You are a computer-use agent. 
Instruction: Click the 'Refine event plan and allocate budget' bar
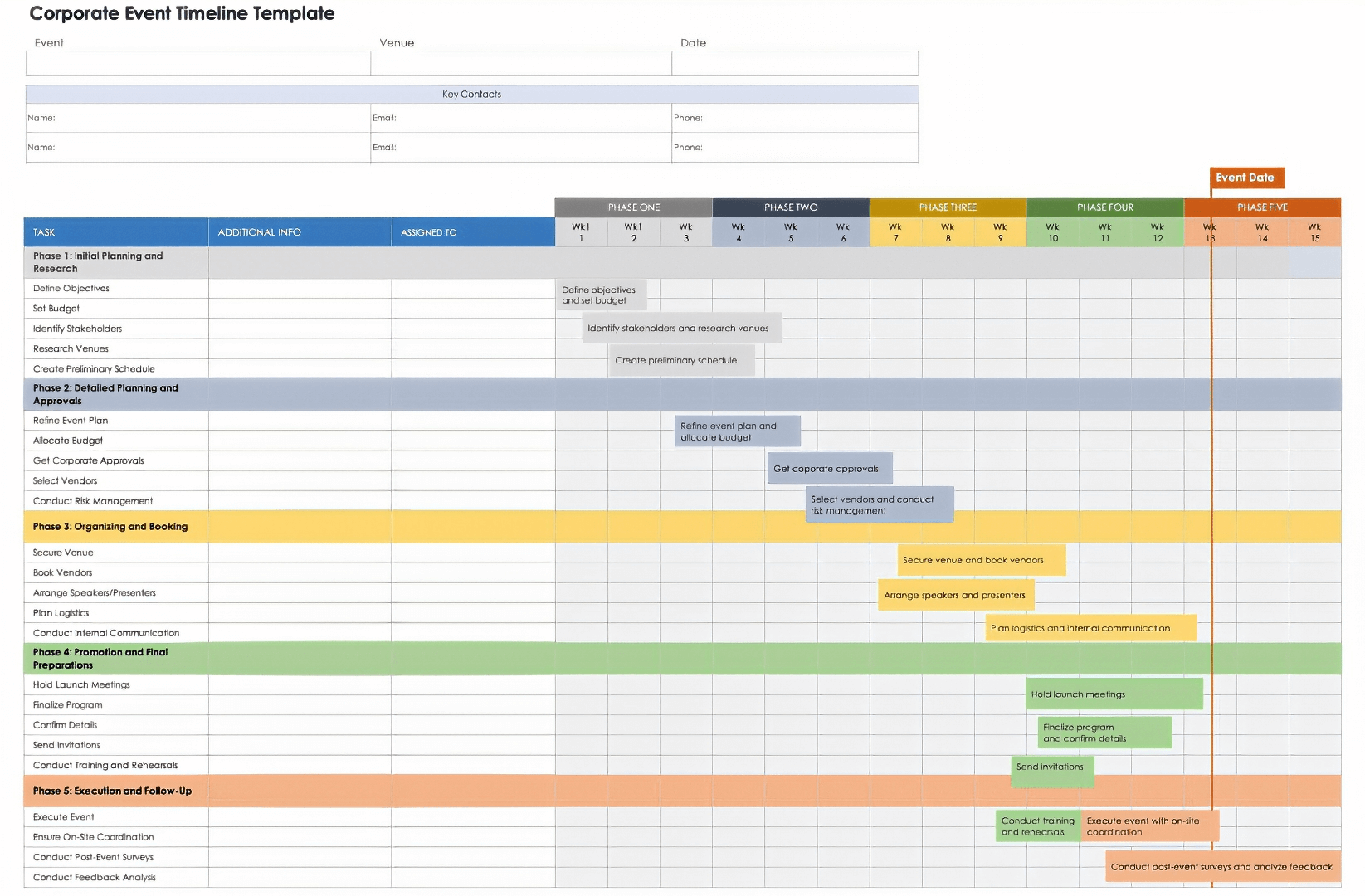[738, 431]
